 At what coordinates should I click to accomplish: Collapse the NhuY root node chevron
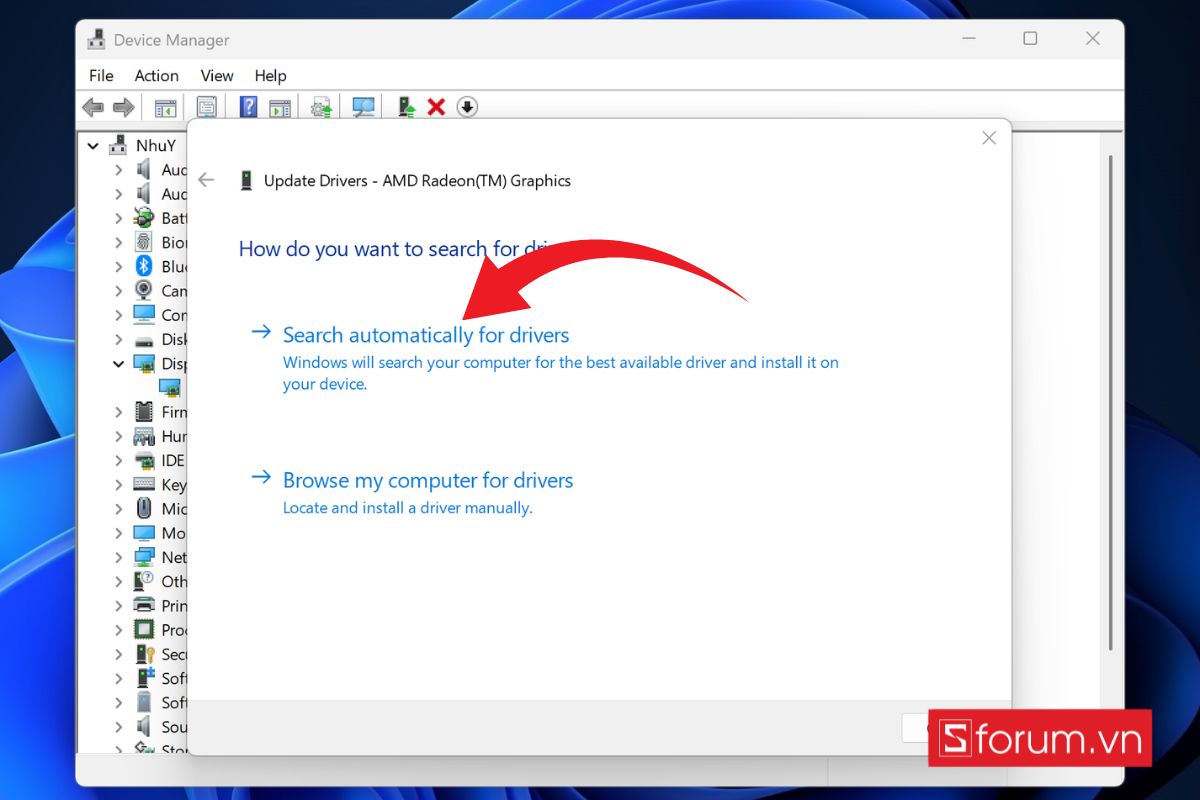(x=93, y=146)
